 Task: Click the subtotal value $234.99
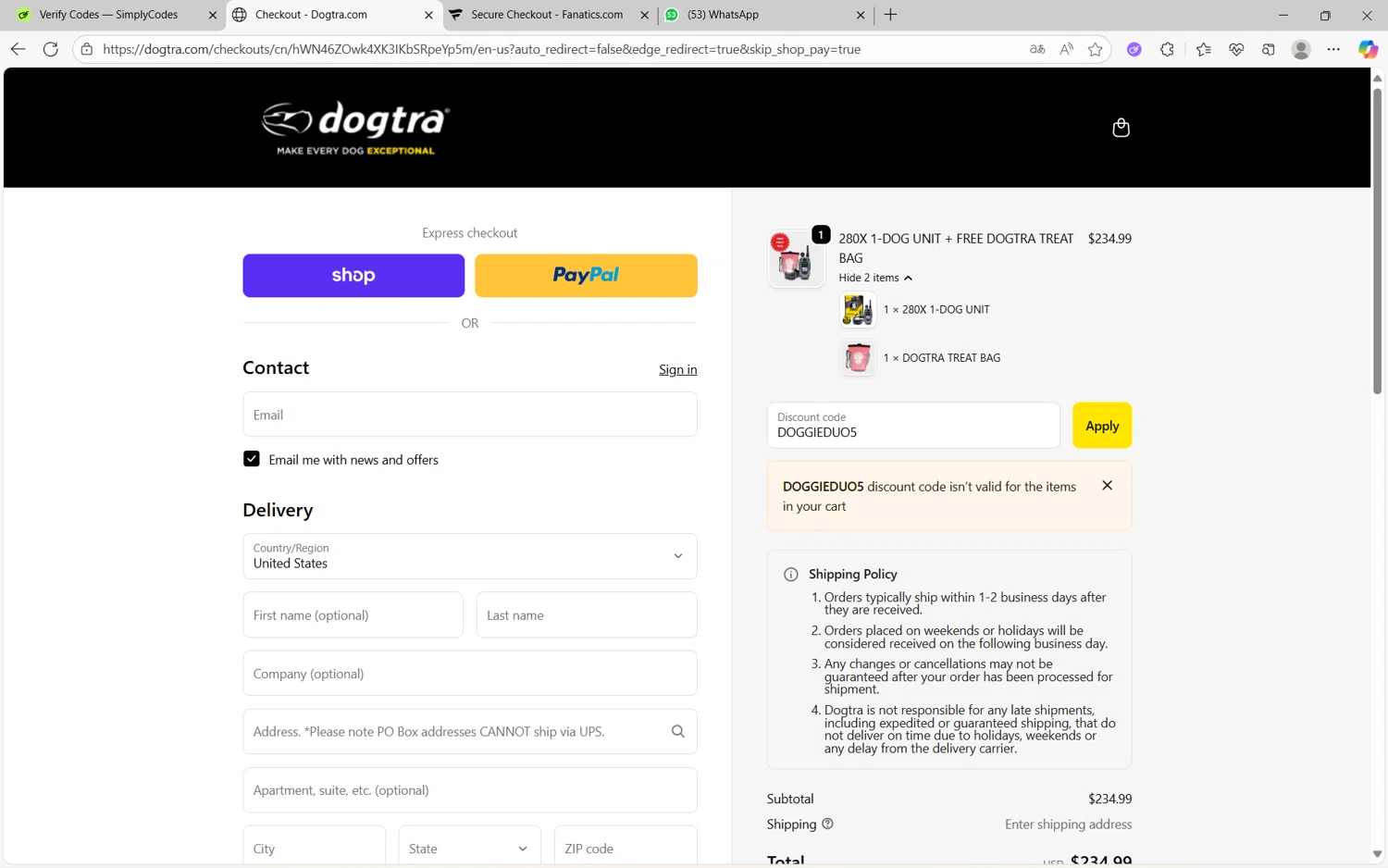coord(1109,799)
